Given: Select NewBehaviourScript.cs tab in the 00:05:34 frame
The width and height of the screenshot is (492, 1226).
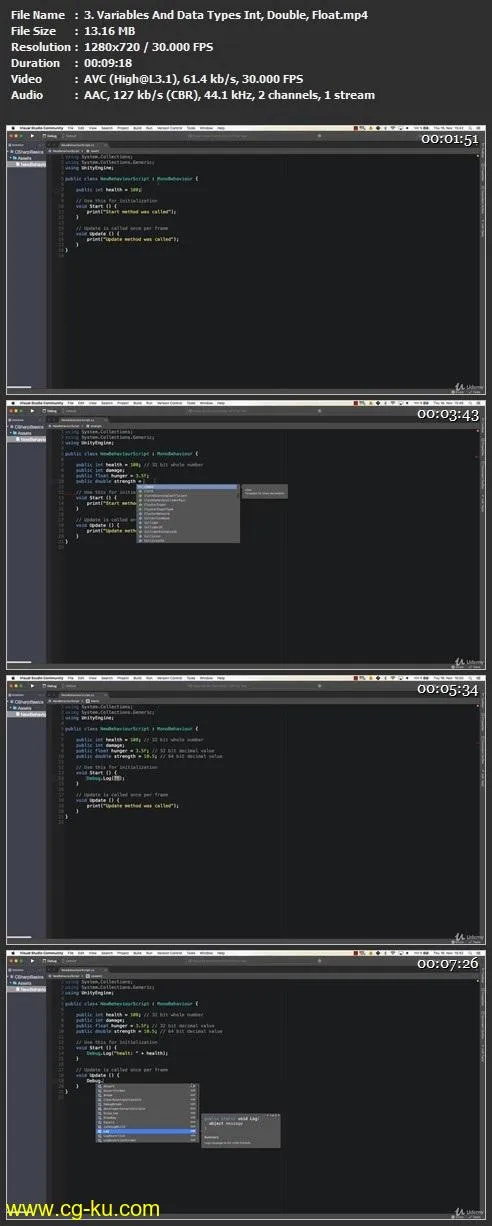Looking at the screenshot, I should click(x=78, y=694).
